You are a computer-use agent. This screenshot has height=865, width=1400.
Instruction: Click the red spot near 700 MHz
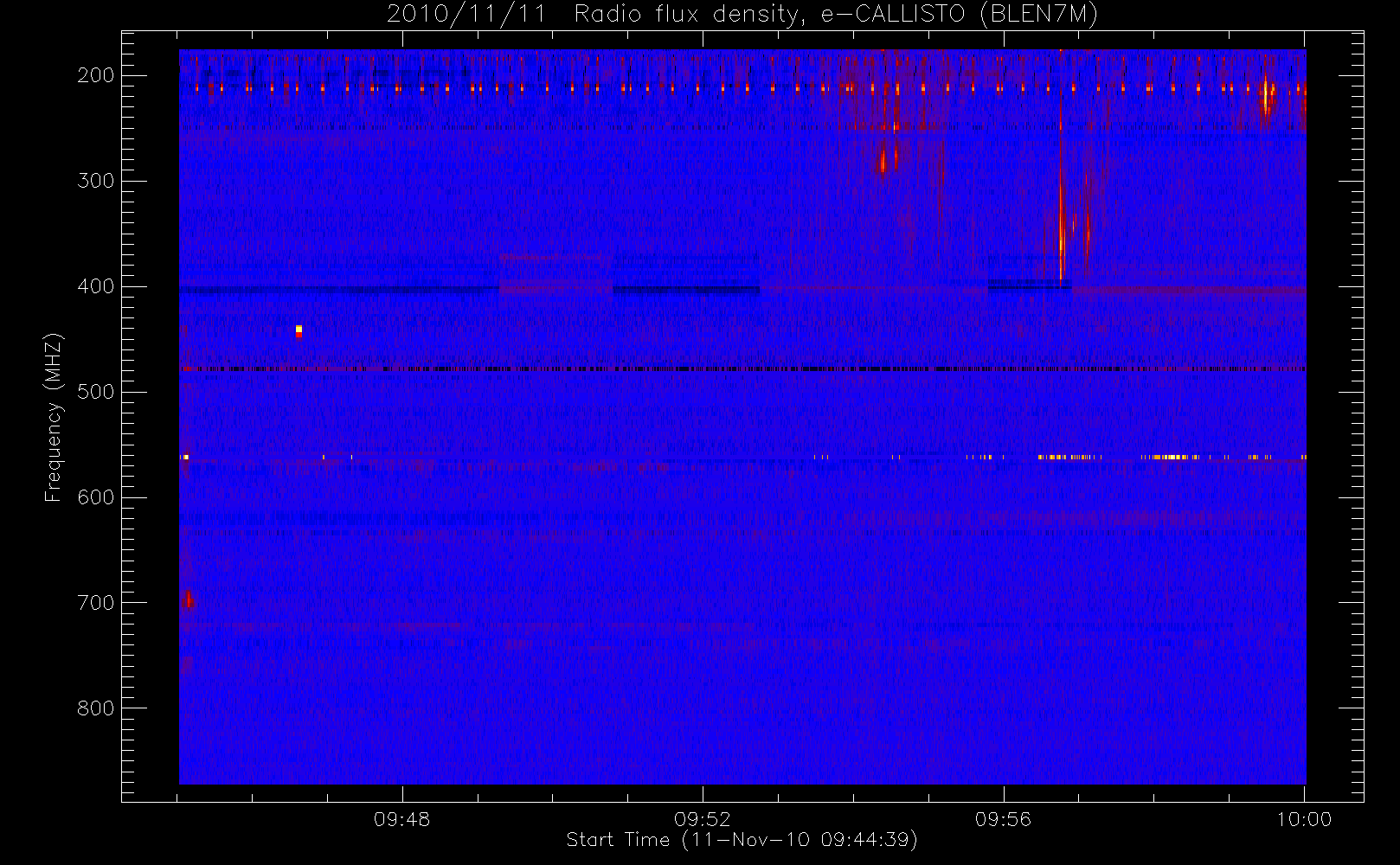pos(189,599)
